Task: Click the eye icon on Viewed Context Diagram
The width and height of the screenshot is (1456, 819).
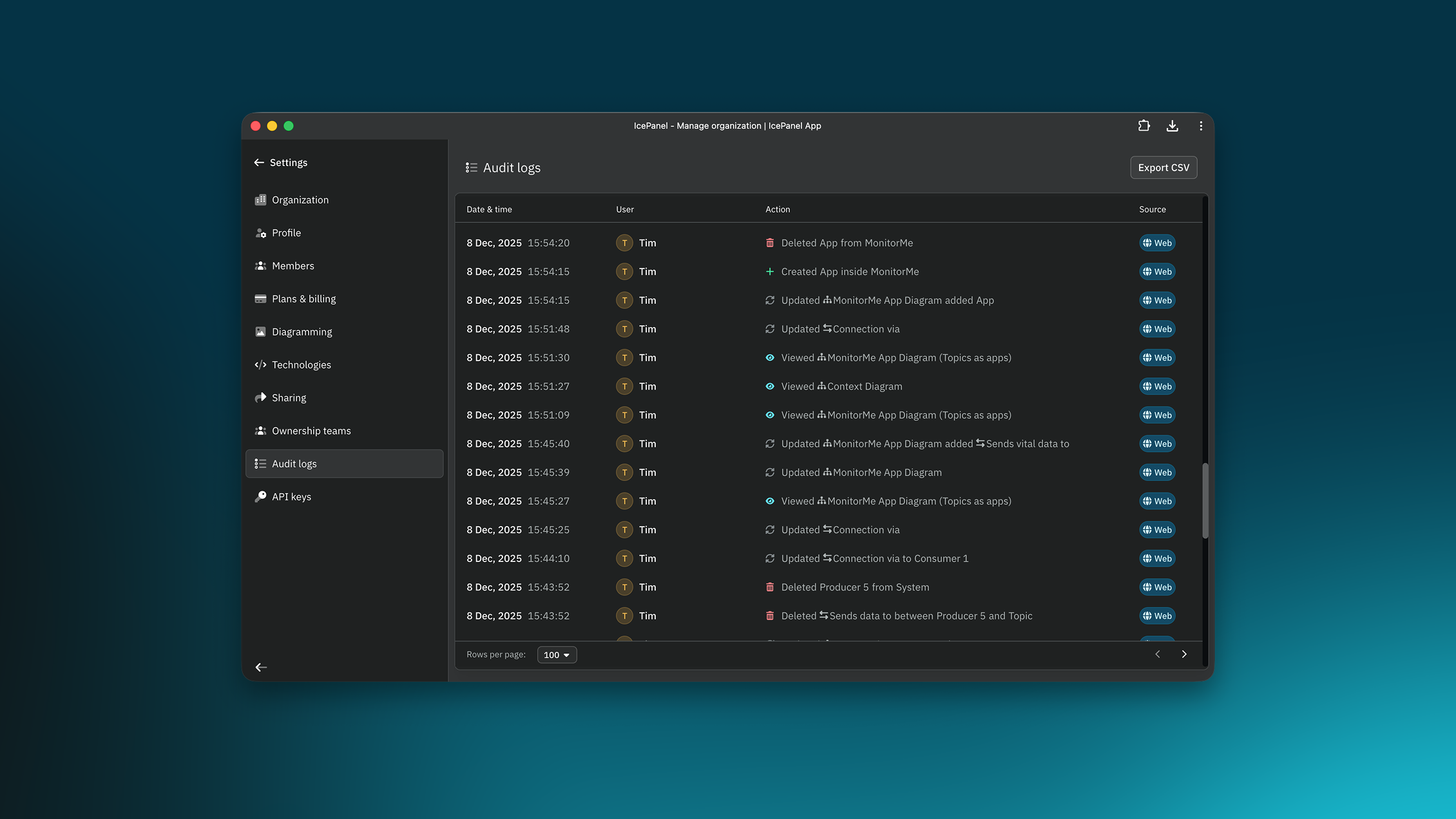Action: point(769,386)
